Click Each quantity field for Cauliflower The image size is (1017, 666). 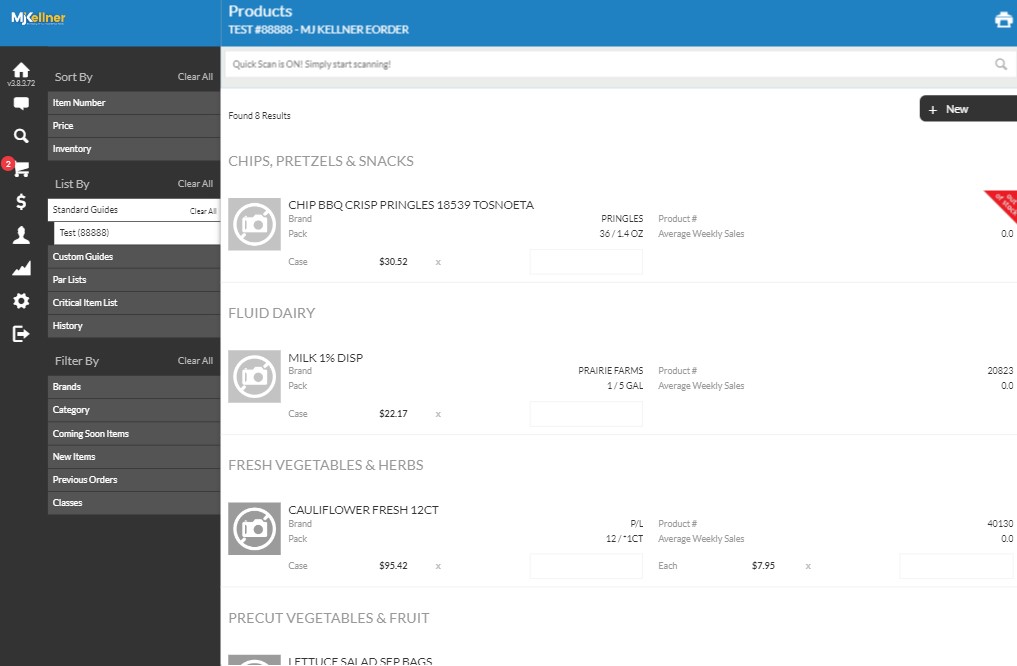coord(956,565)
